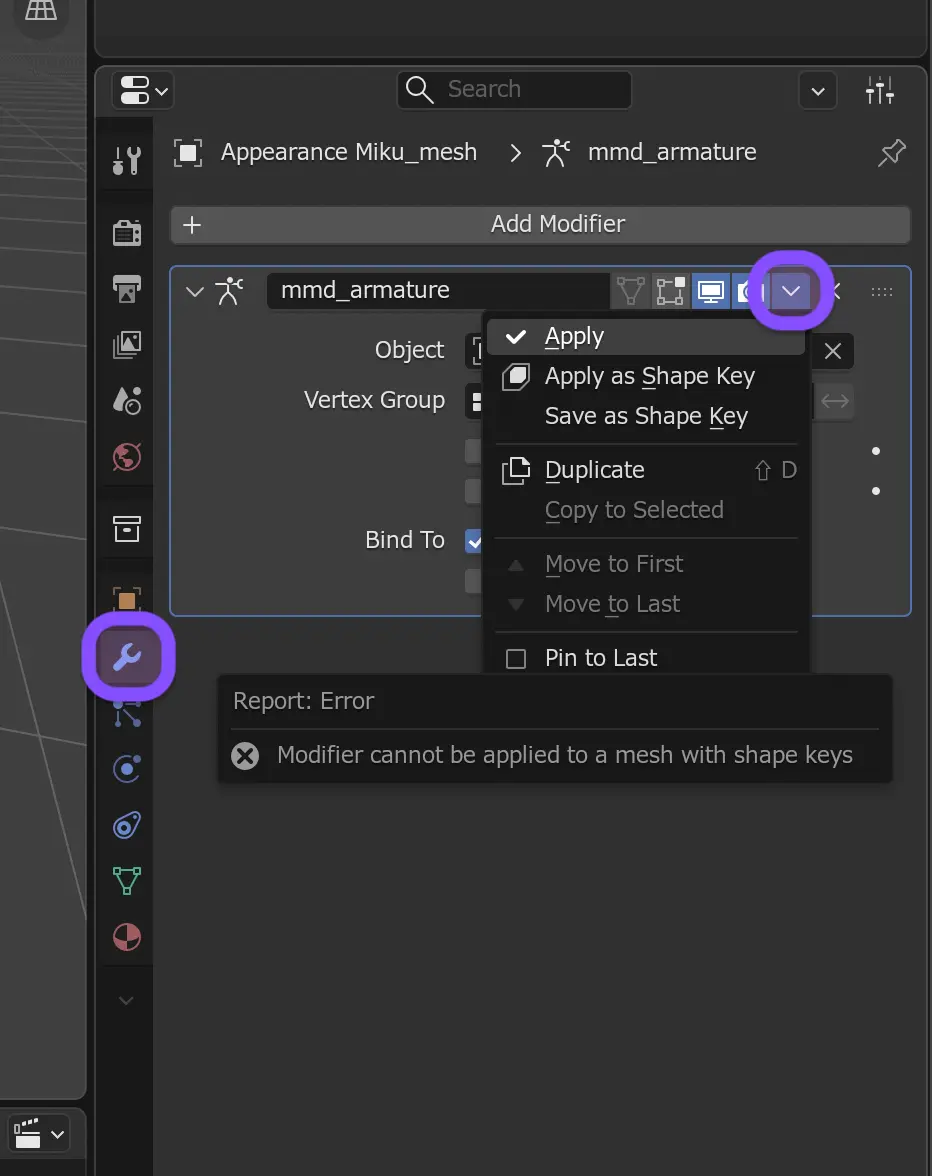Open the Object Constraints tab
Viewport: 932px width, 1176px height.
click(x=127, y=825)
